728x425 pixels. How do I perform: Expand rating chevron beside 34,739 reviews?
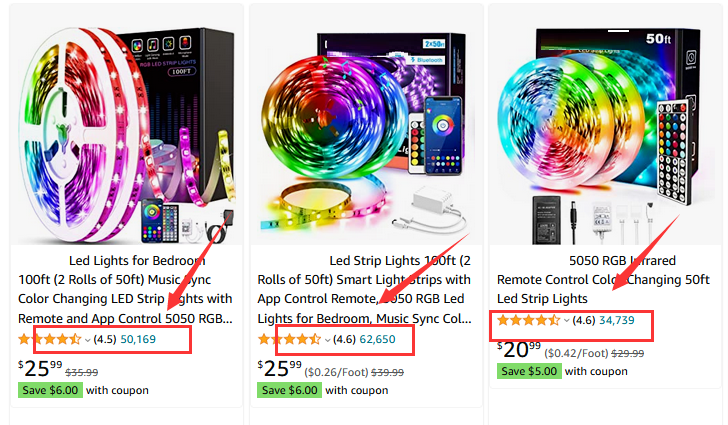coord(566,321)
